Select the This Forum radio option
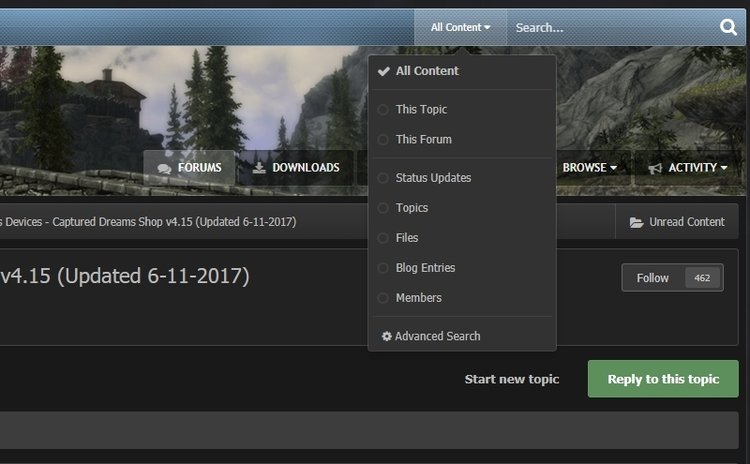This screenshot has width=750, height=464. pyautogui.click(x=383, y=140)
